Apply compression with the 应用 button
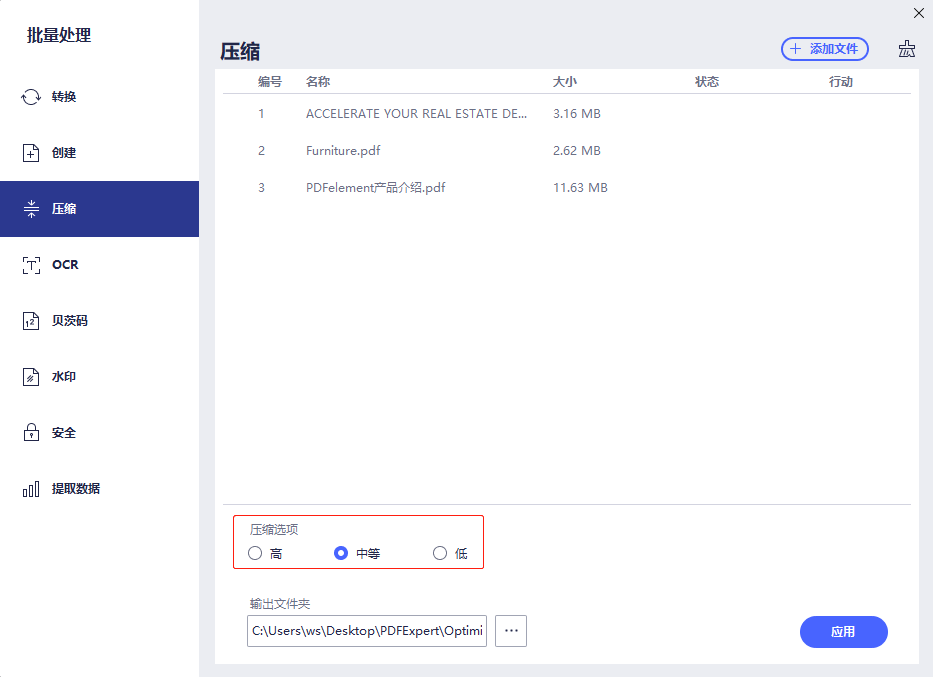 [x=843, y=632]
